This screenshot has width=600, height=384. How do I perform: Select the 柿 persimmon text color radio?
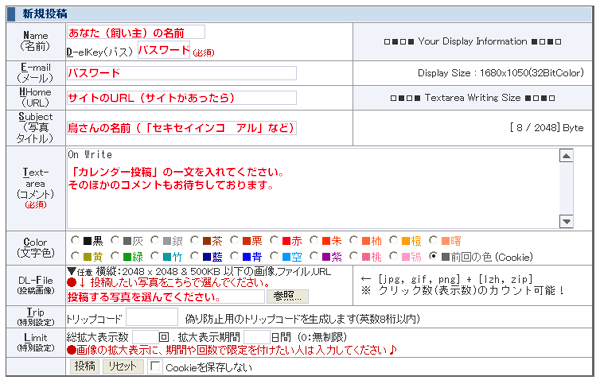click(x=354, y=240)
